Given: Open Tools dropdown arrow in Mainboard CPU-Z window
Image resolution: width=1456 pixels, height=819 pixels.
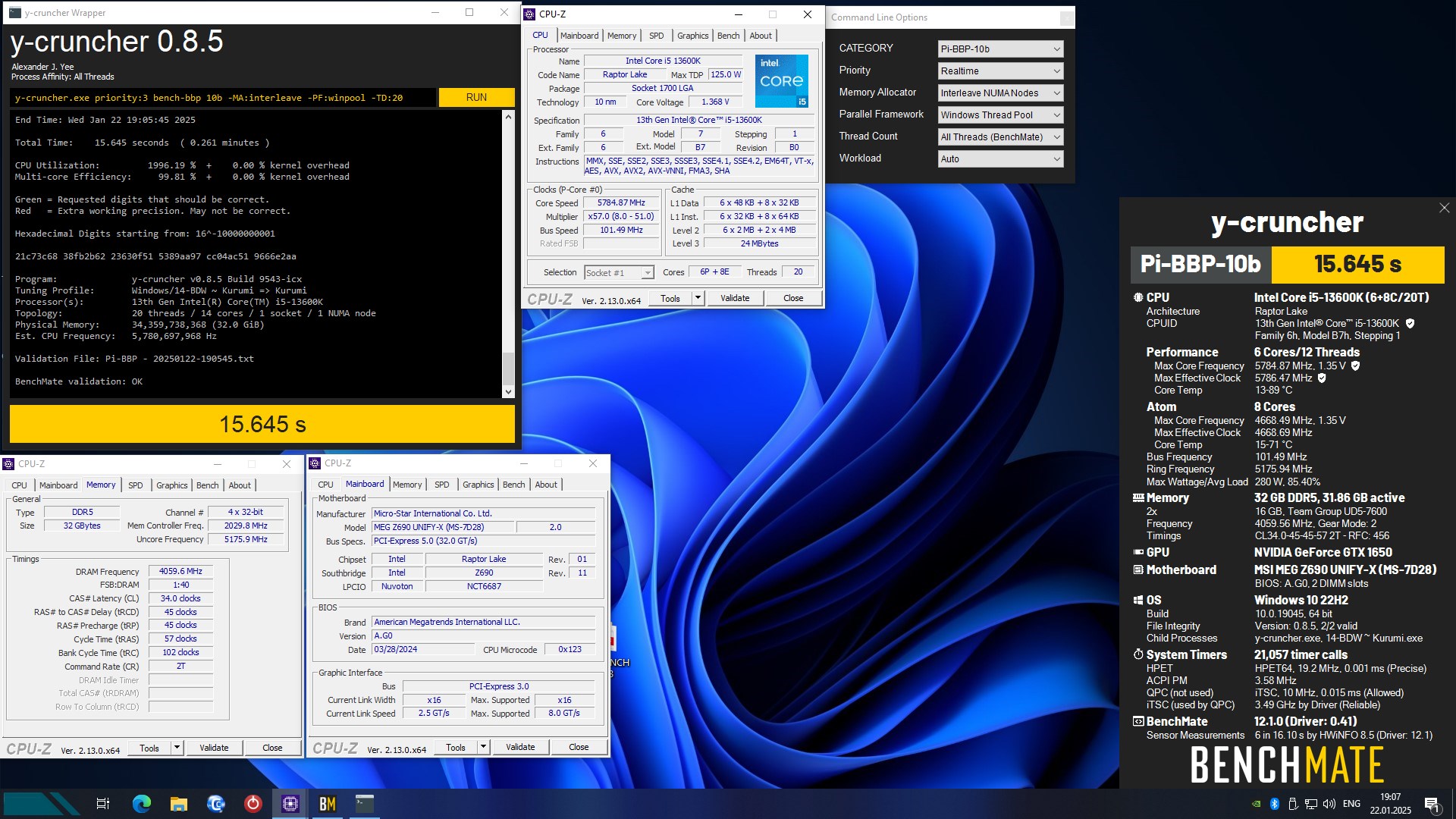Looking at the screenshot, I should click(x=483, y=747).
